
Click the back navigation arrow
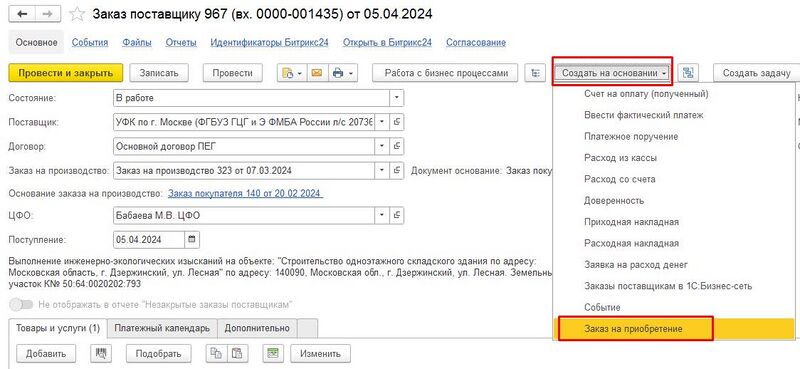[x=22, y=14]
